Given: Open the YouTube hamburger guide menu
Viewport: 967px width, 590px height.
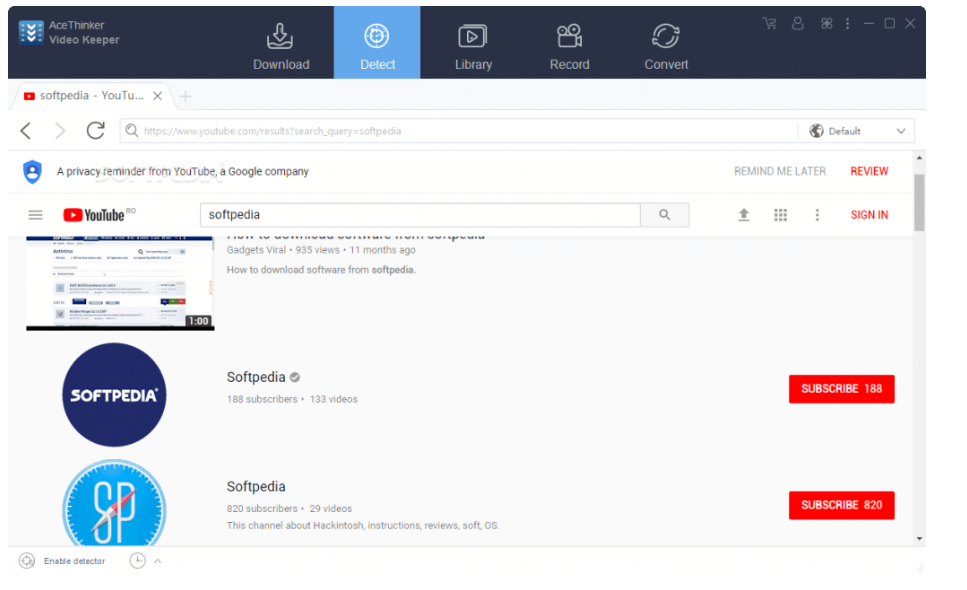Looking at the screenshot, I should (35, 215).
